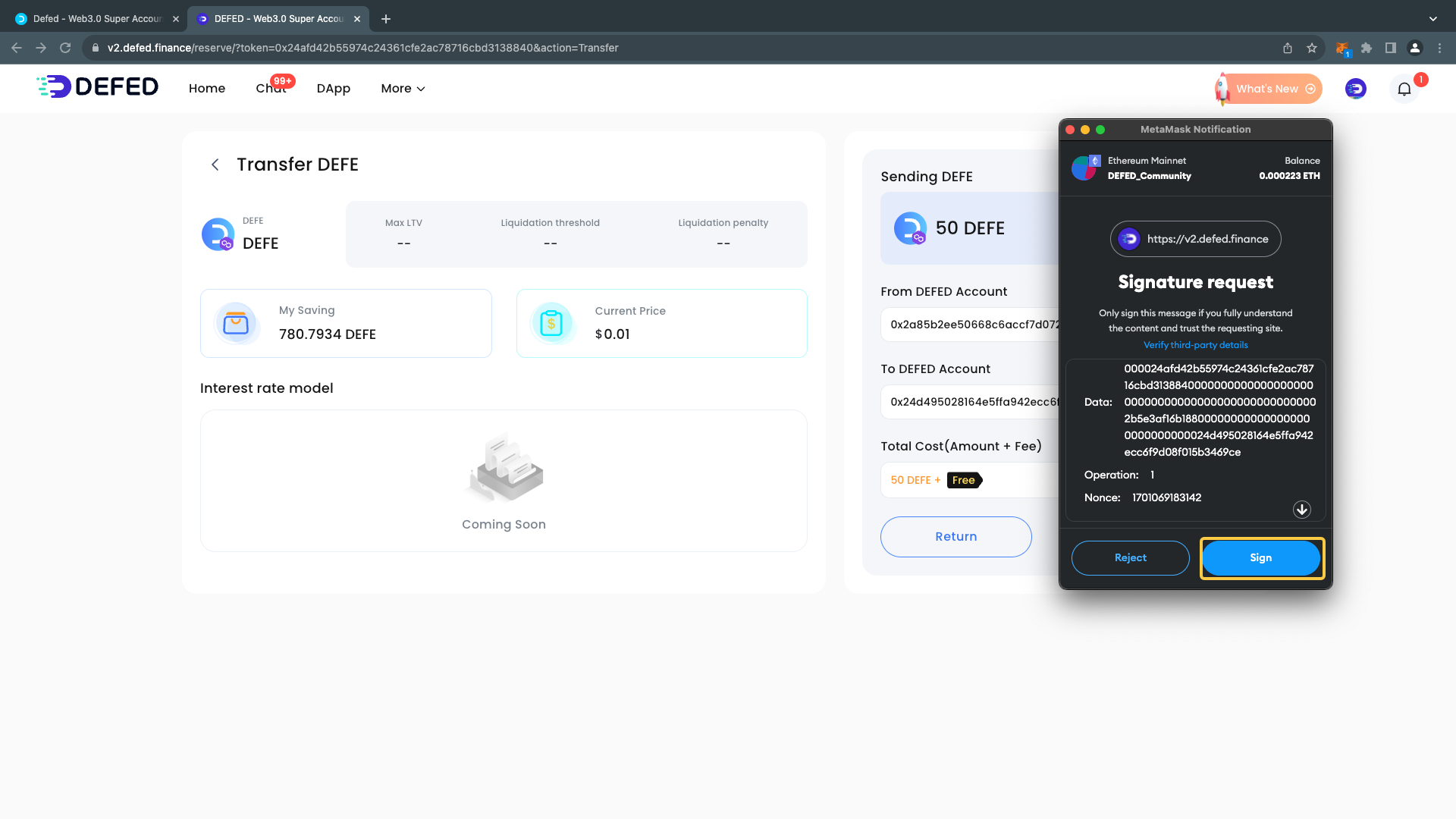Toggle the browser side panel icon
Image resolution: width=1456 pixels, height=819 pixels.
click(x=1391, y=49)
